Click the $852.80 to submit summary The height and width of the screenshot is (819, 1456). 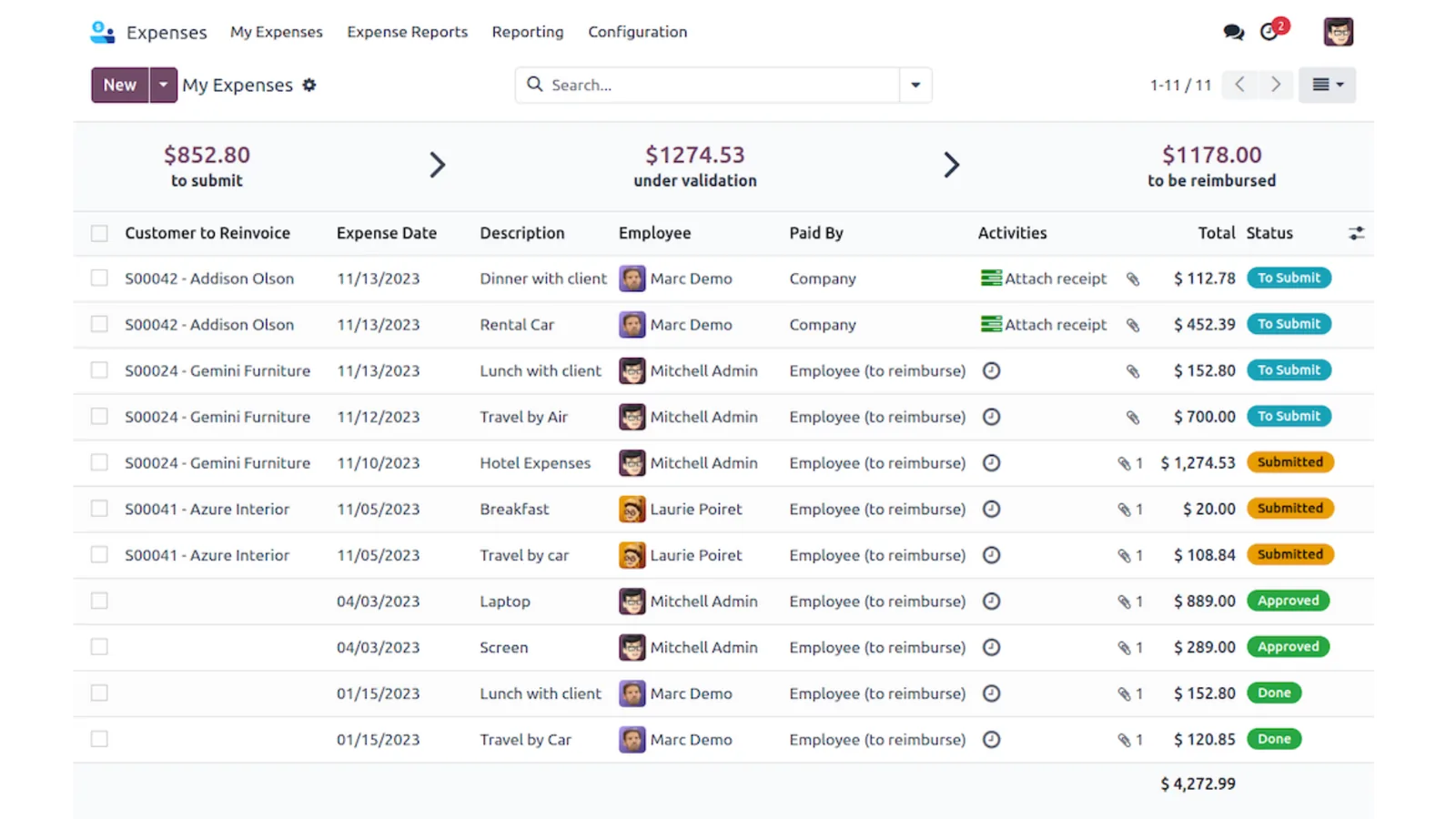[207, 166]
